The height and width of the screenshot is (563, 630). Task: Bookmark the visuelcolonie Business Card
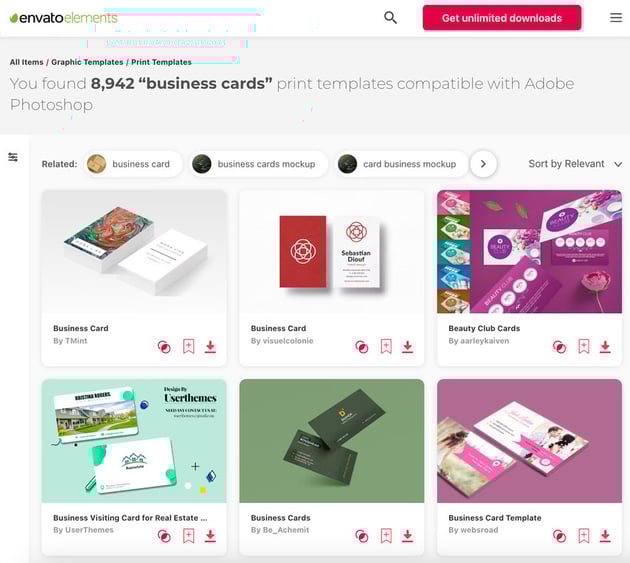pos(386,346)
